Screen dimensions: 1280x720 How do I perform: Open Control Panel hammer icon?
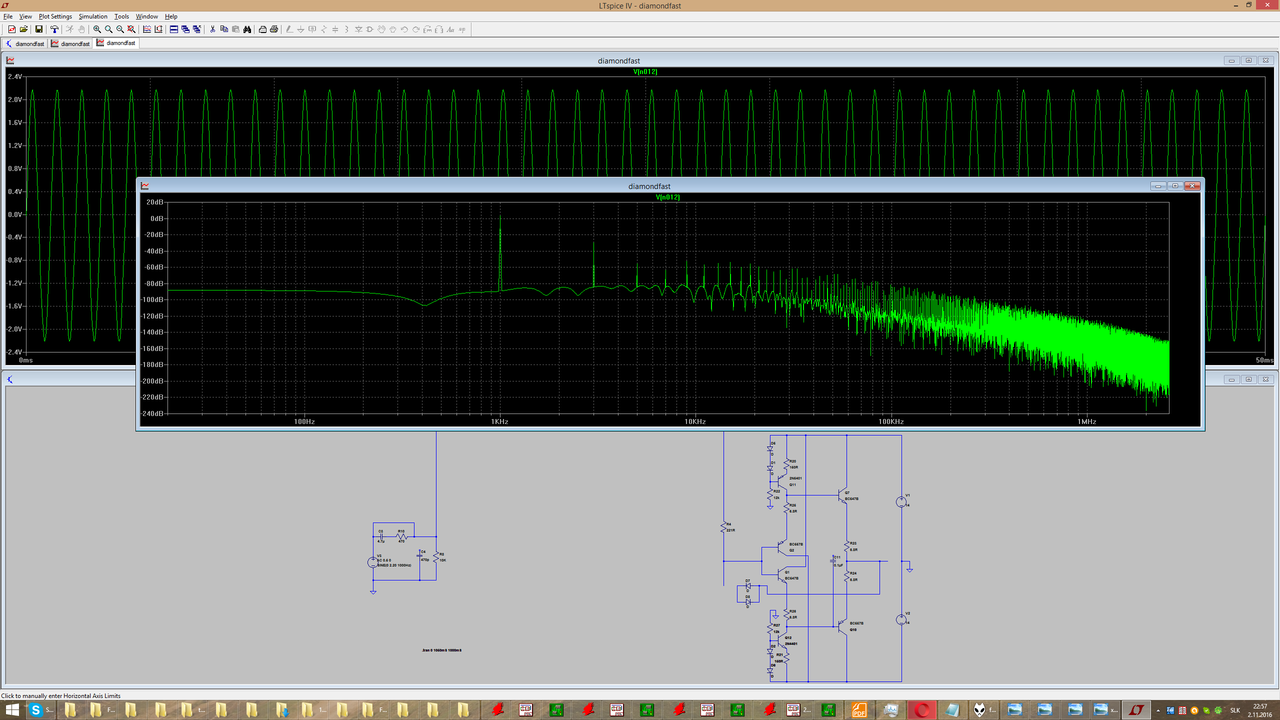[x=54, y=29]
